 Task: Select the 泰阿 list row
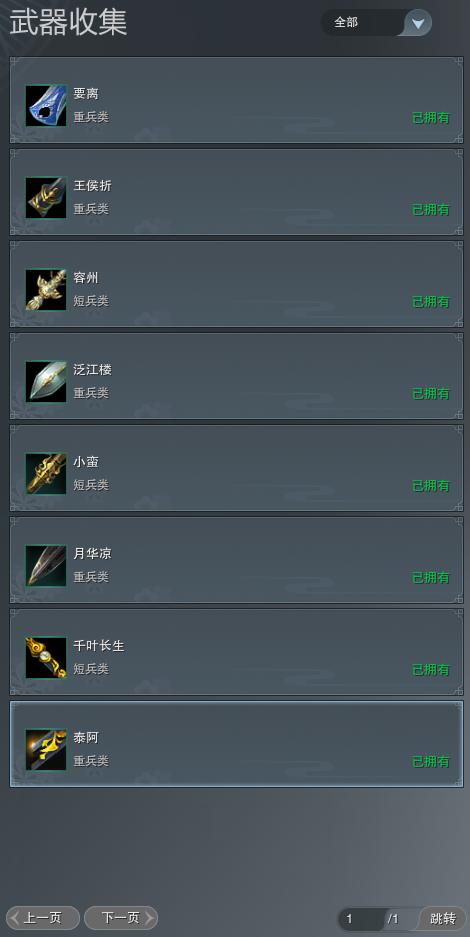click(x=236, y=744)
